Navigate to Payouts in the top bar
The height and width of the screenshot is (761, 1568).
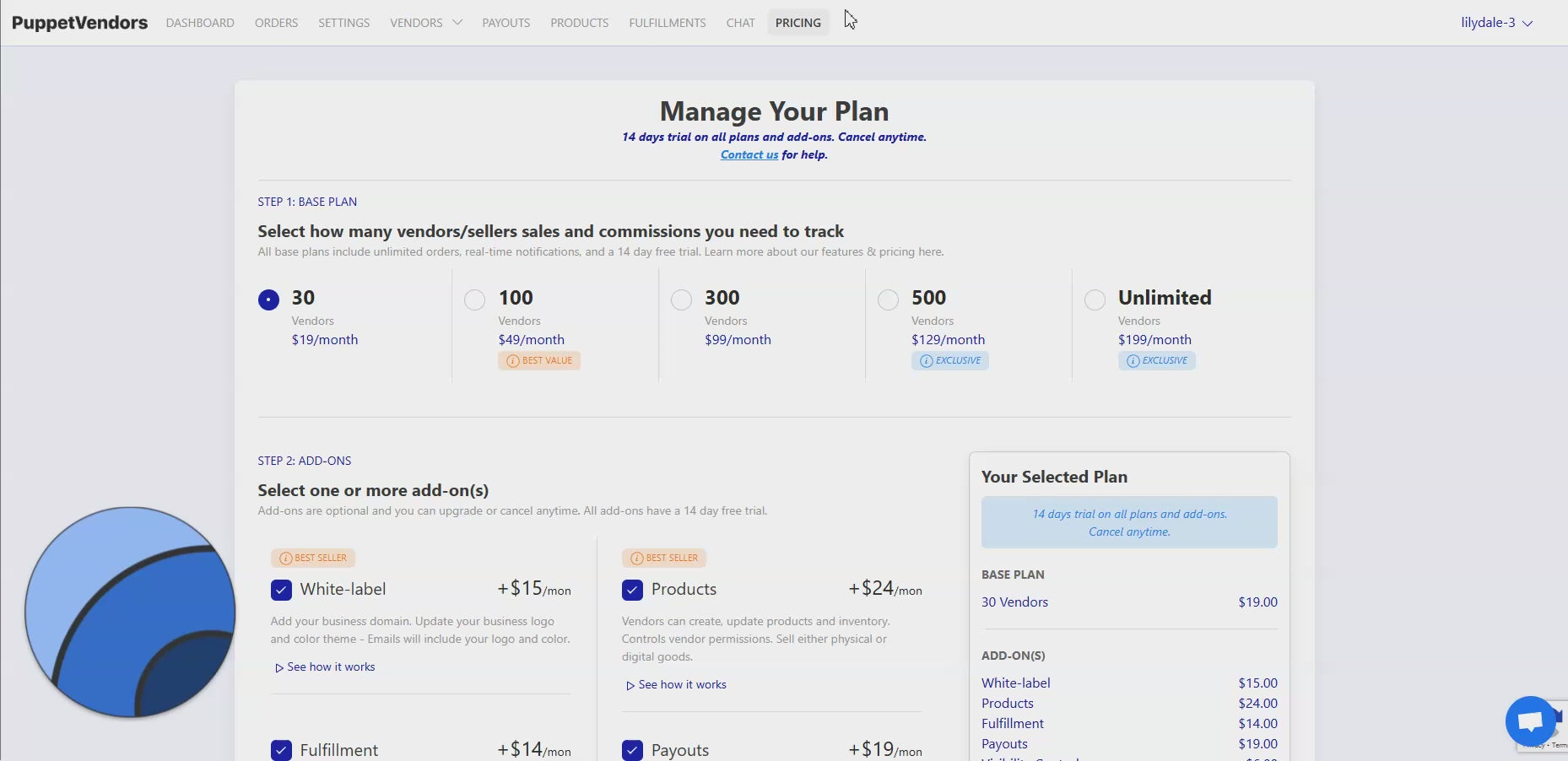[x=506, y=23]
